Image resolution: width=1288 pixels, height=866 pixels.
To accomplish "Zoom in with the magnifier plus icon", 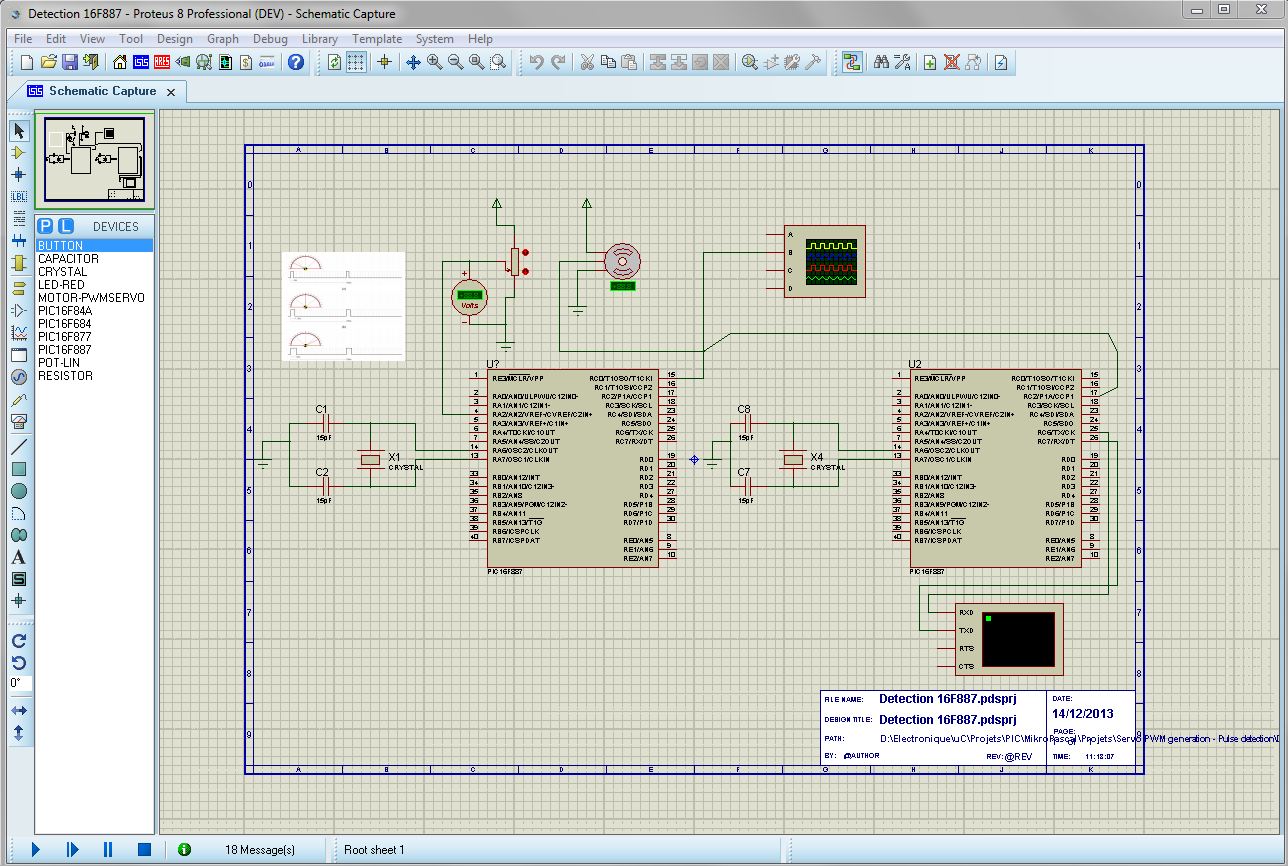I will click(x=434, y=62).
